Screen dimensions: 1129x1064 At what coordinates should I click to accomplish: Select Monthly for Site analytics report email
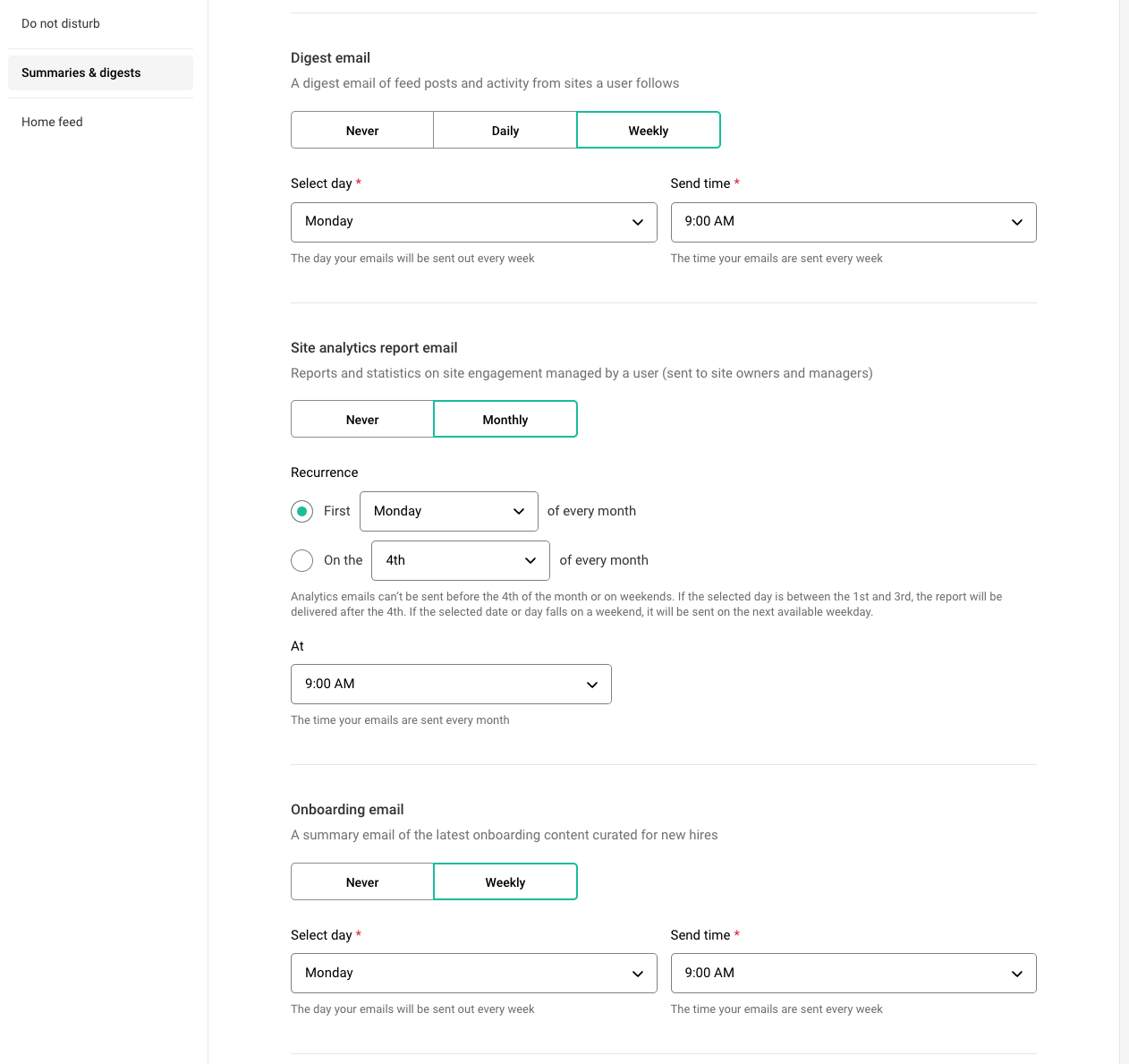pyautogui.click(x=505, y=419)
